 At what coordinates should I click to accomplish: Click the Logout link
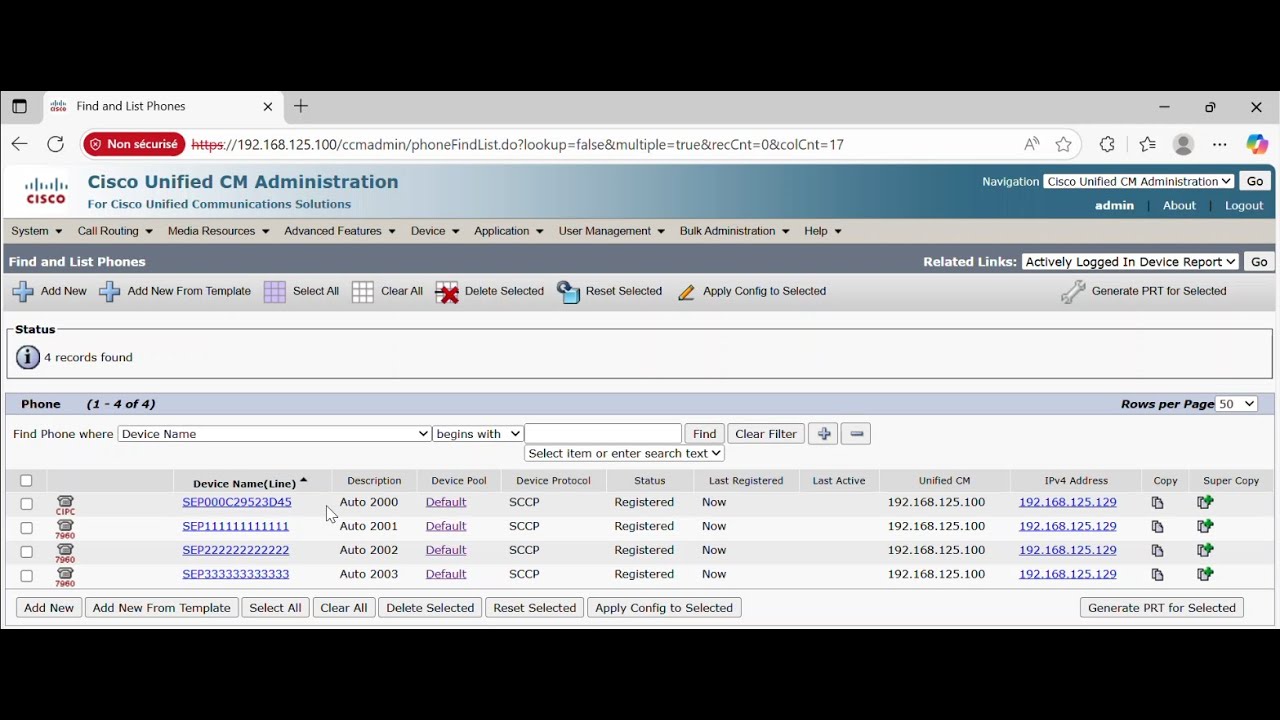[x=1244, y=205]
